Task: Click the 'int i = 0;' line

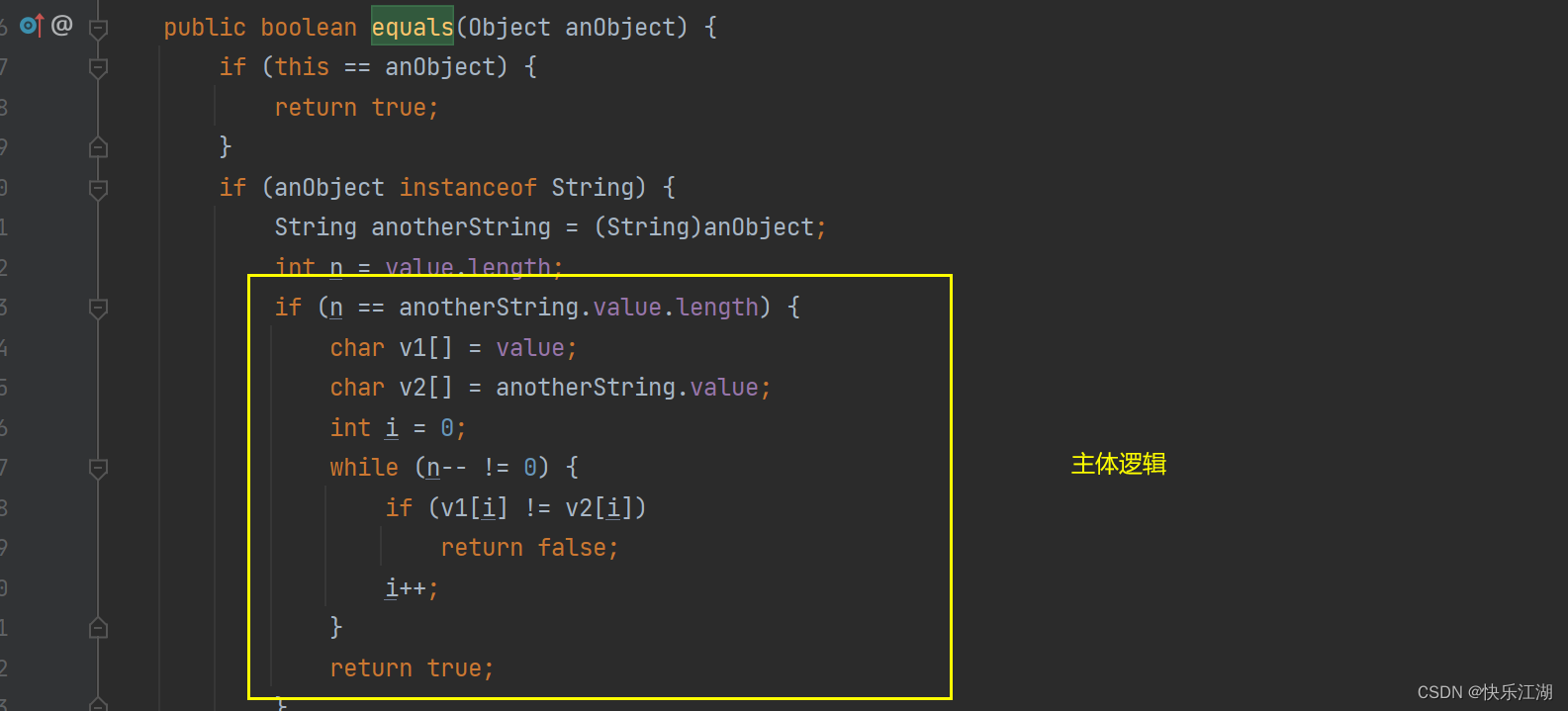Action: 398,428
